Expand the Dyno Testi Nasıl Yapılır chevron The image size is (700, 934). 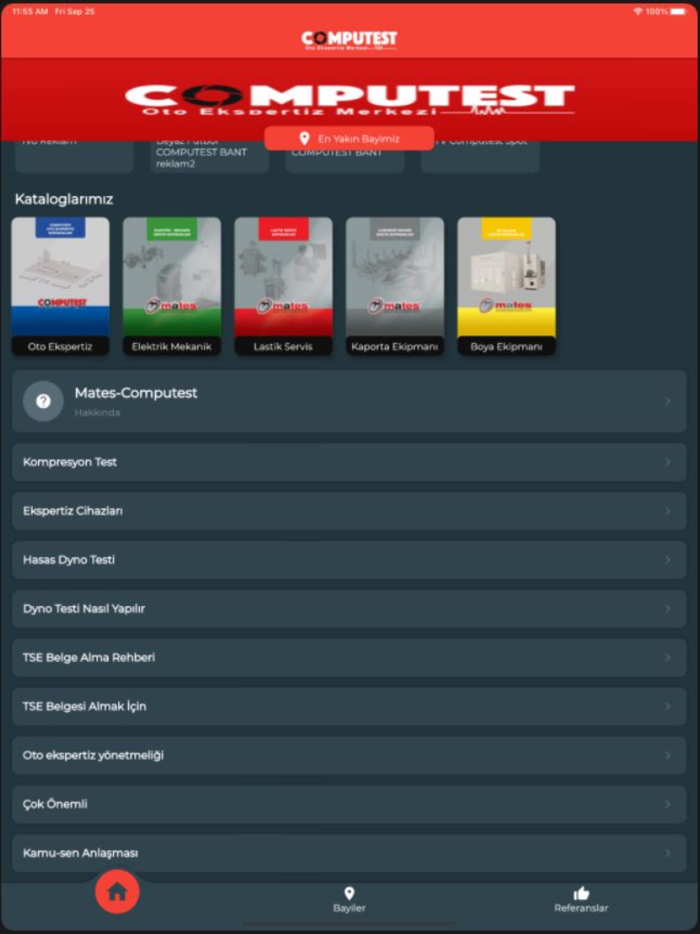point(668,609)
